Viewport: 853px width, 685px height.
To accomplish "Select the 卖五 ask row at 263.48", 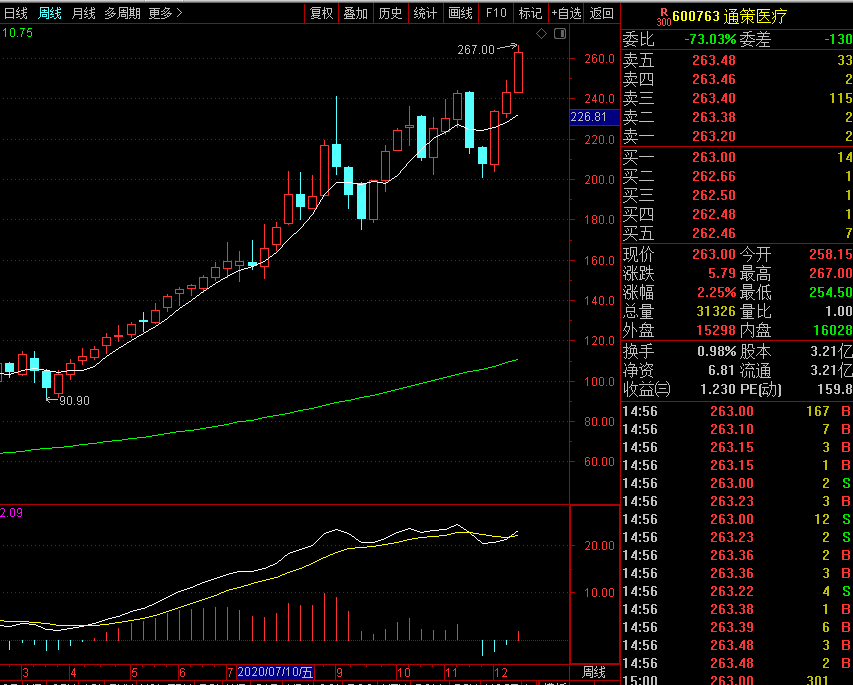I will click(x=737, y=60).
